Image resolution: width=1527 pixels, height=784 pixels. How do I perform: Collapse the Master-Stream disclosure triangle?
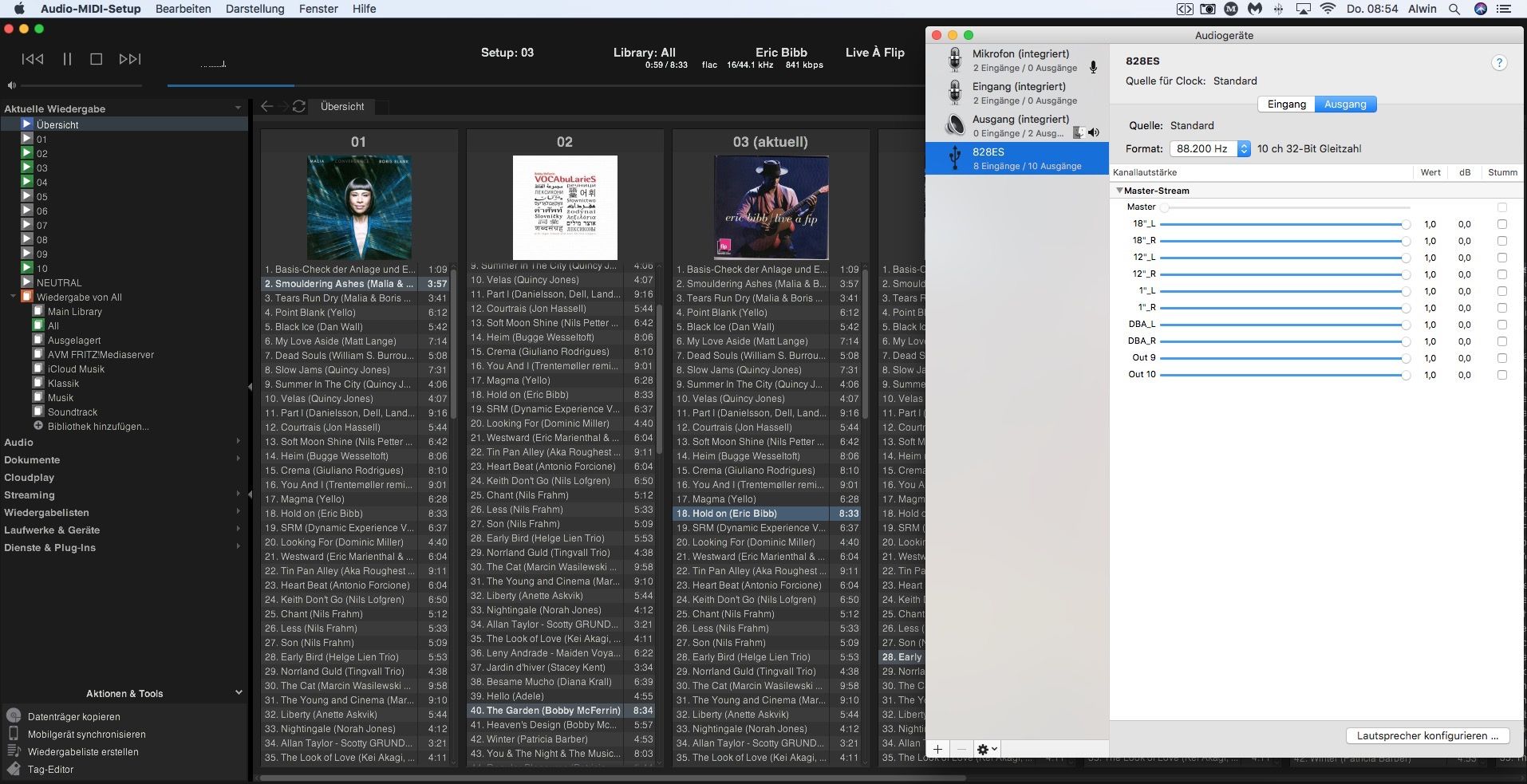tap(1119, 191)
